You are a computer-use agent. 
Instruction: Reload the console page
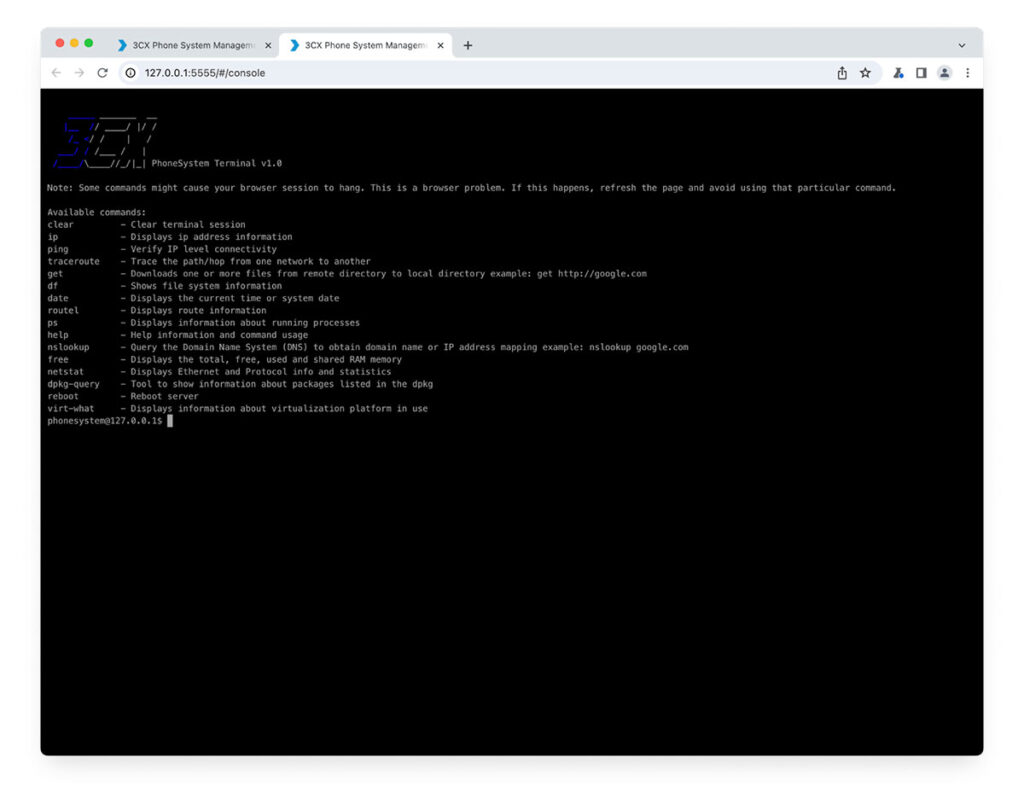click(x=103, y=73)
